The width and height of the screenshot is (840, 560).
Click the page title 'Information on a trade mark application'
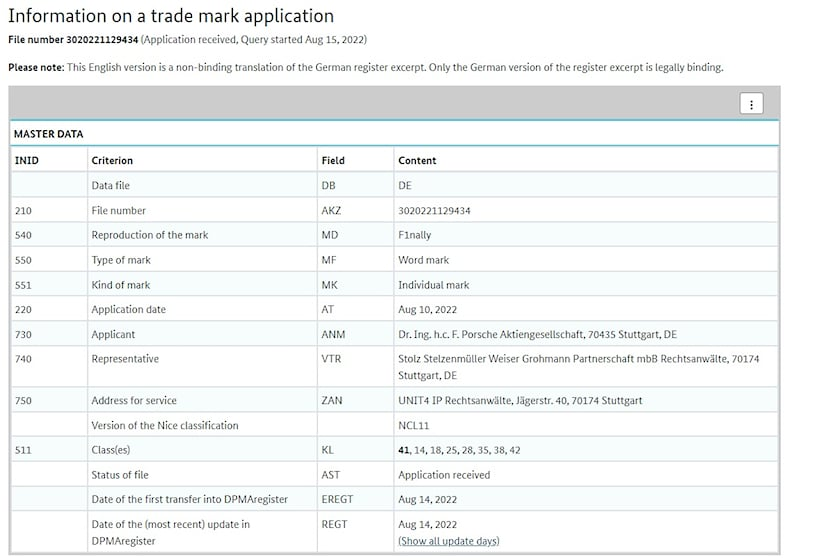coord(171,16)
